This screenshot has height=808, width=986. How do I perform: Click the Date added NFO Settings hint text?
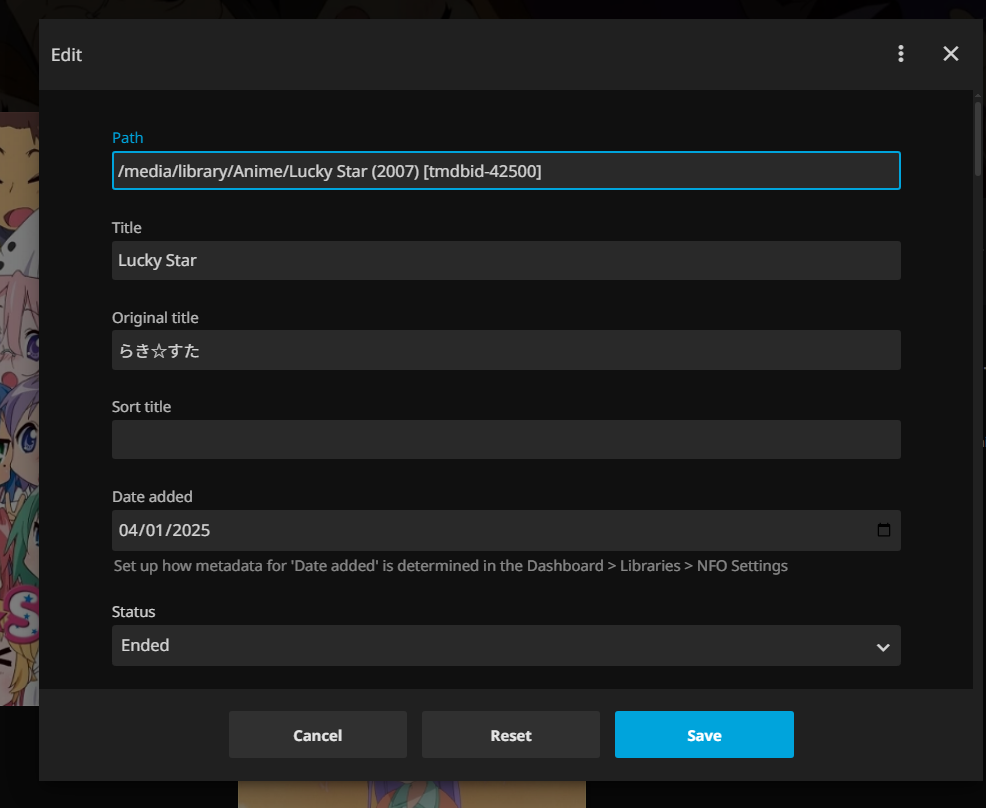450,566
